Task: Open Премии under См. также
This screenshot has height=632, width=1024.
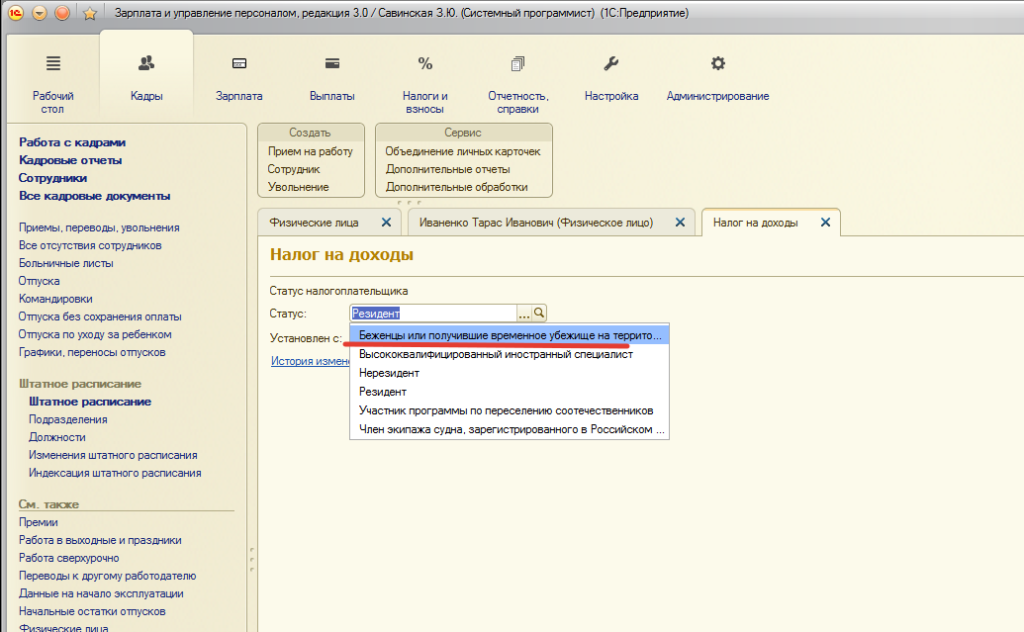Action: point(38,522)
